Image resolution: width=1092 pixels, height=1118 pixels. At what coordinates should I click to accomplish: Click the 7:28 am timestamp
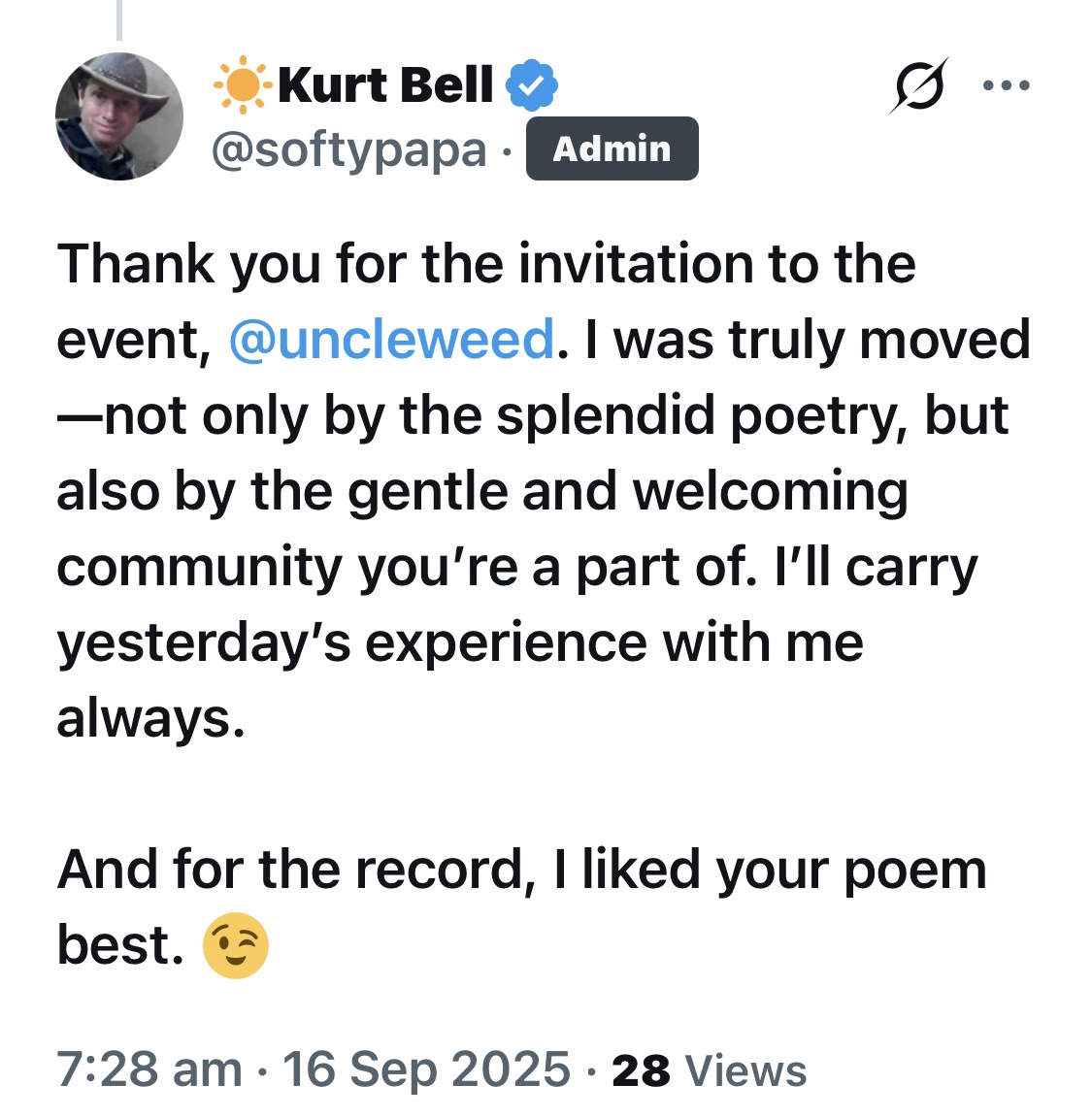click(x=149, y=1069)
